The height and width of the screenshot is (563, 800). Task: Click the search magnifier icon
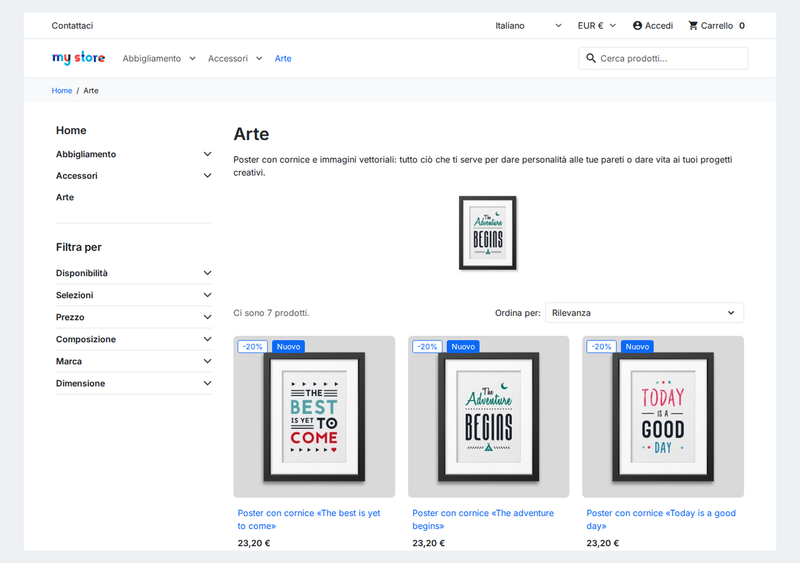click(591, 58)
